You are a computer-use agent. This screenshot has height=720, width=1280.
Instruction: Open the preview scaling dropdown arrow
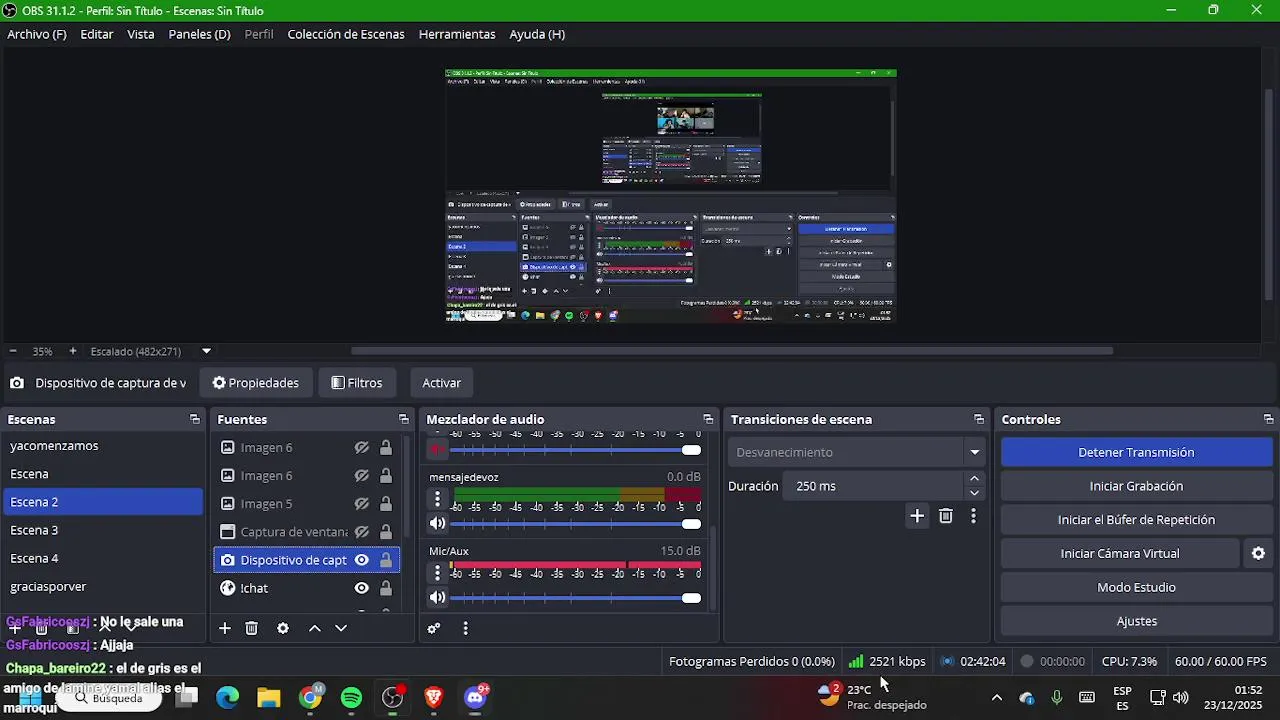click(206, 351)
